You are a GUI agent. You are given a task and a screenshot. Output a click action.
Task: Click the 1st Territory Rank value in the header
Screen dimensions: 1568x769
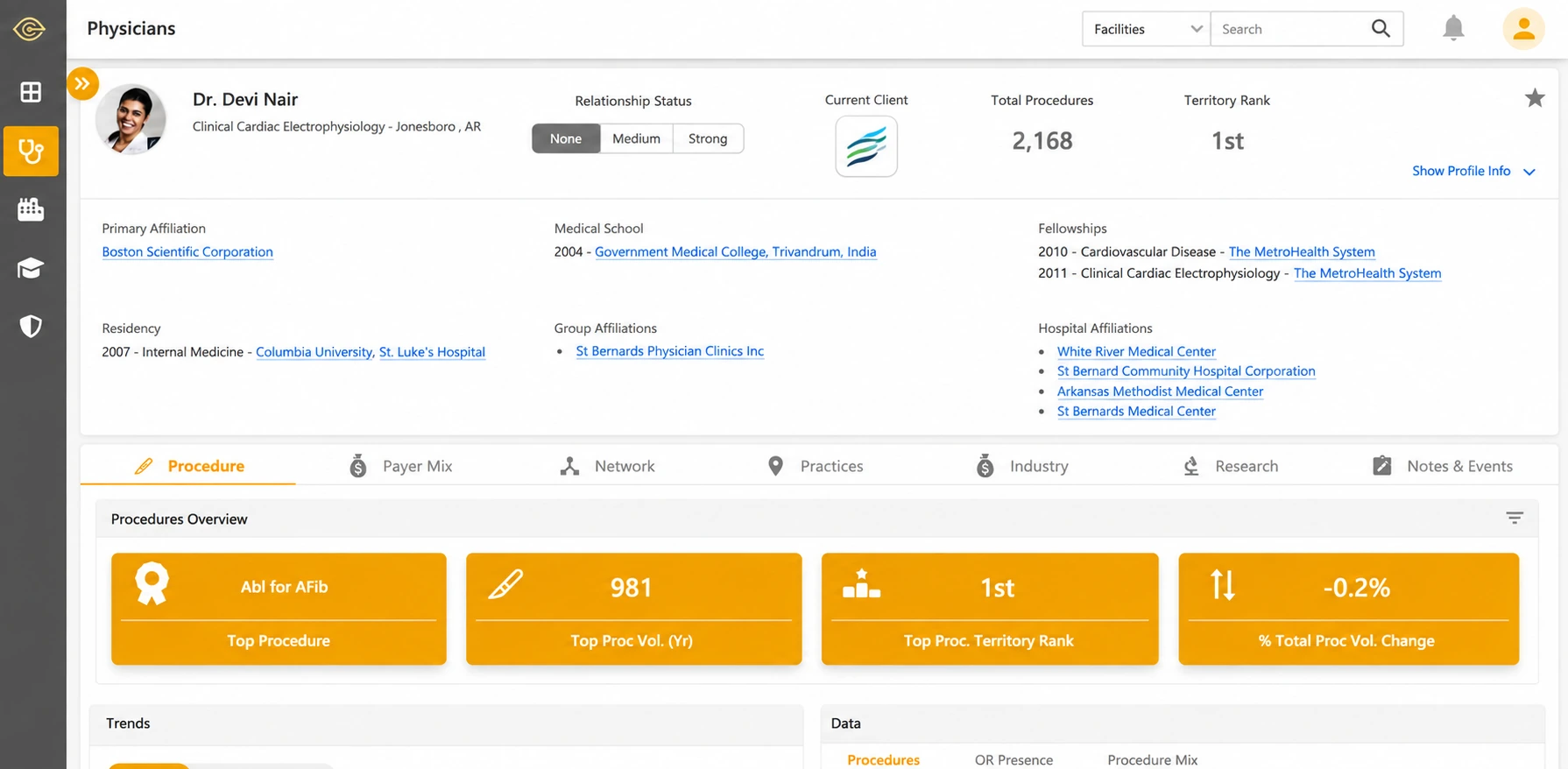click(x=1227, y=141)
